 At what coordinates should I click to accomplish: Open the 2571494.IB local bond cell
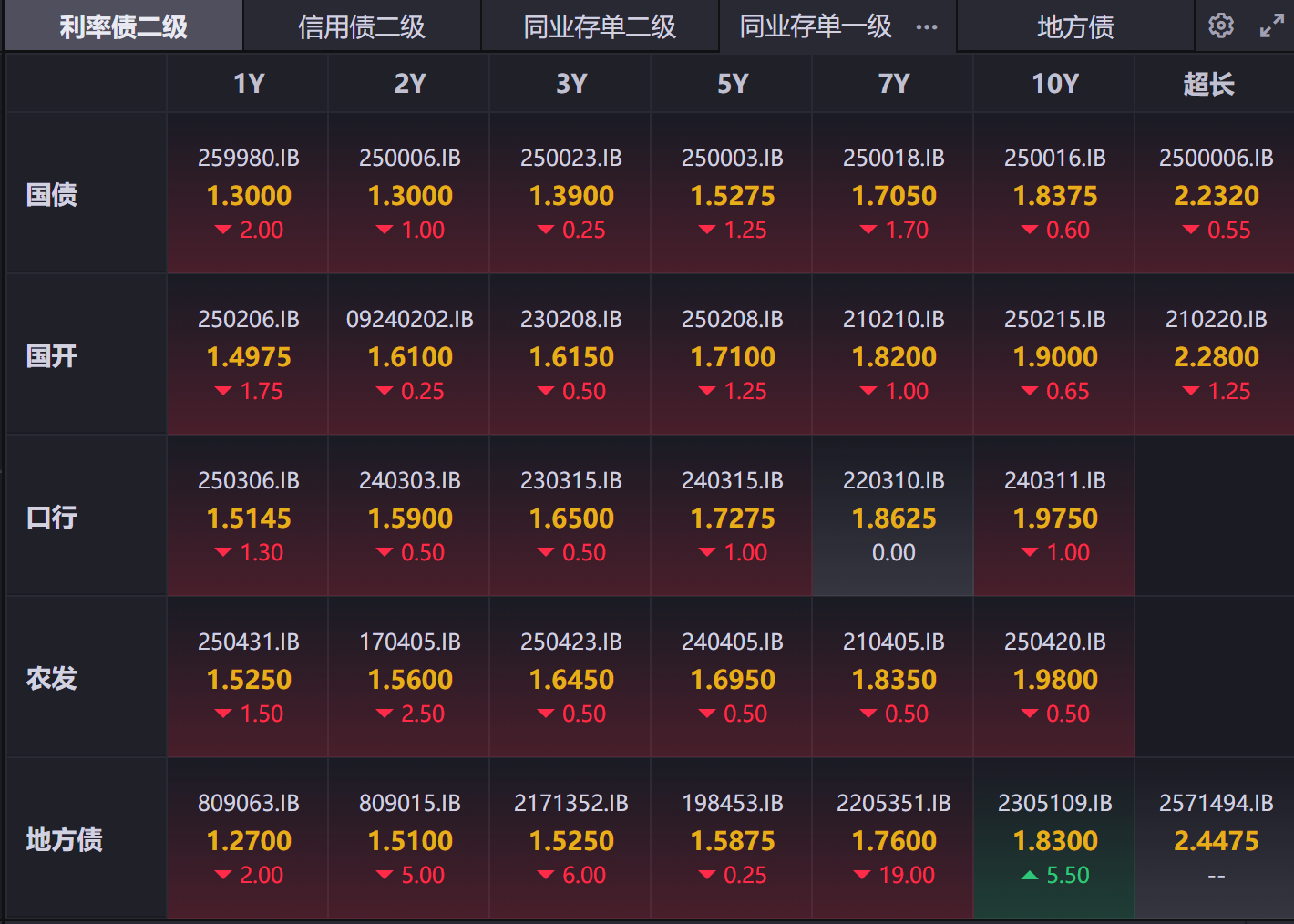click(1216, 838)
